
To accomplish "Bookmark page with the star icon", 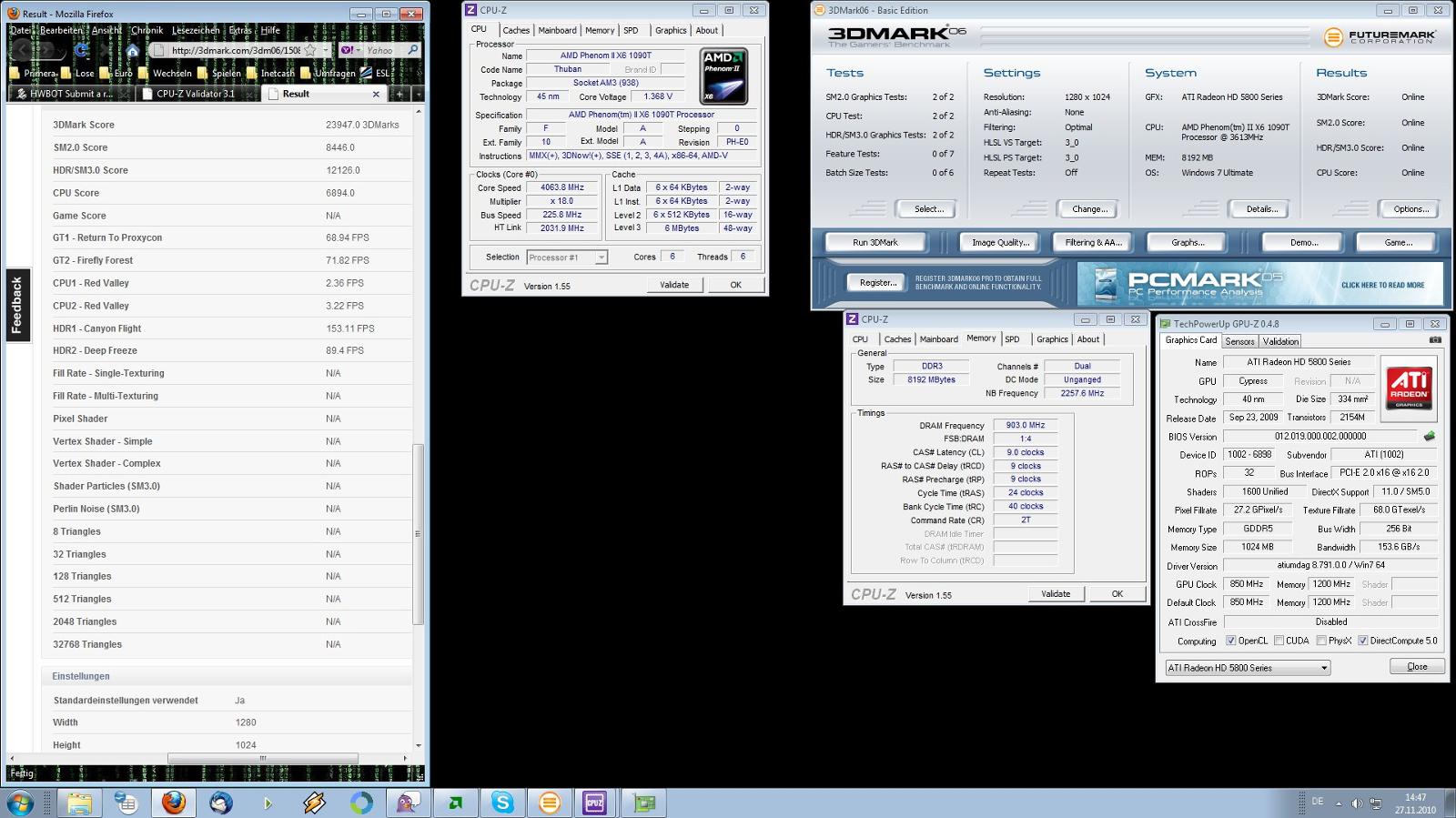I will (x=311, y=50).
